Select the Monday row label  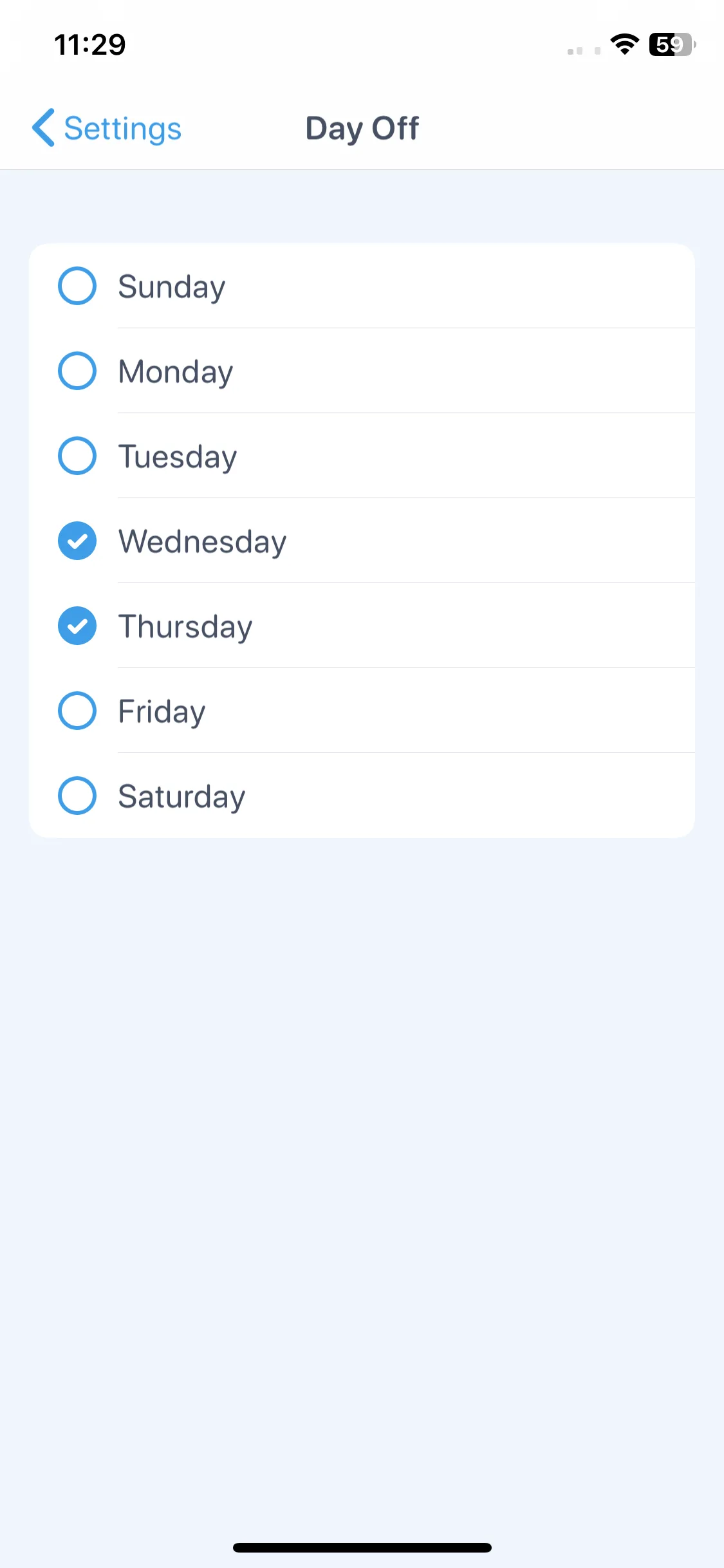coord(176,371)
